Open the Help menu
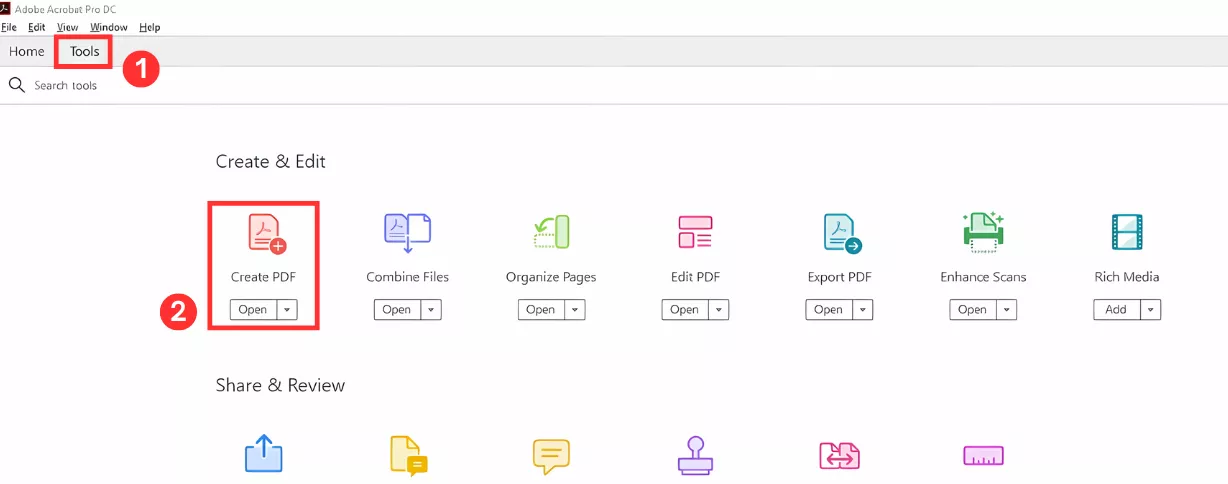The image size is (1228, 484). click(149, 27)
